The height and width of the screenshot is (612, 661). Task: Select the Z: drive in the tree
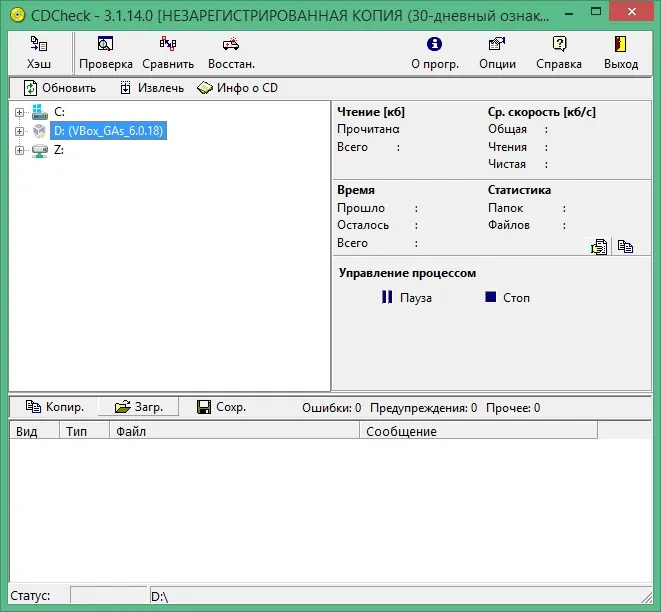(x=59, y=150)
